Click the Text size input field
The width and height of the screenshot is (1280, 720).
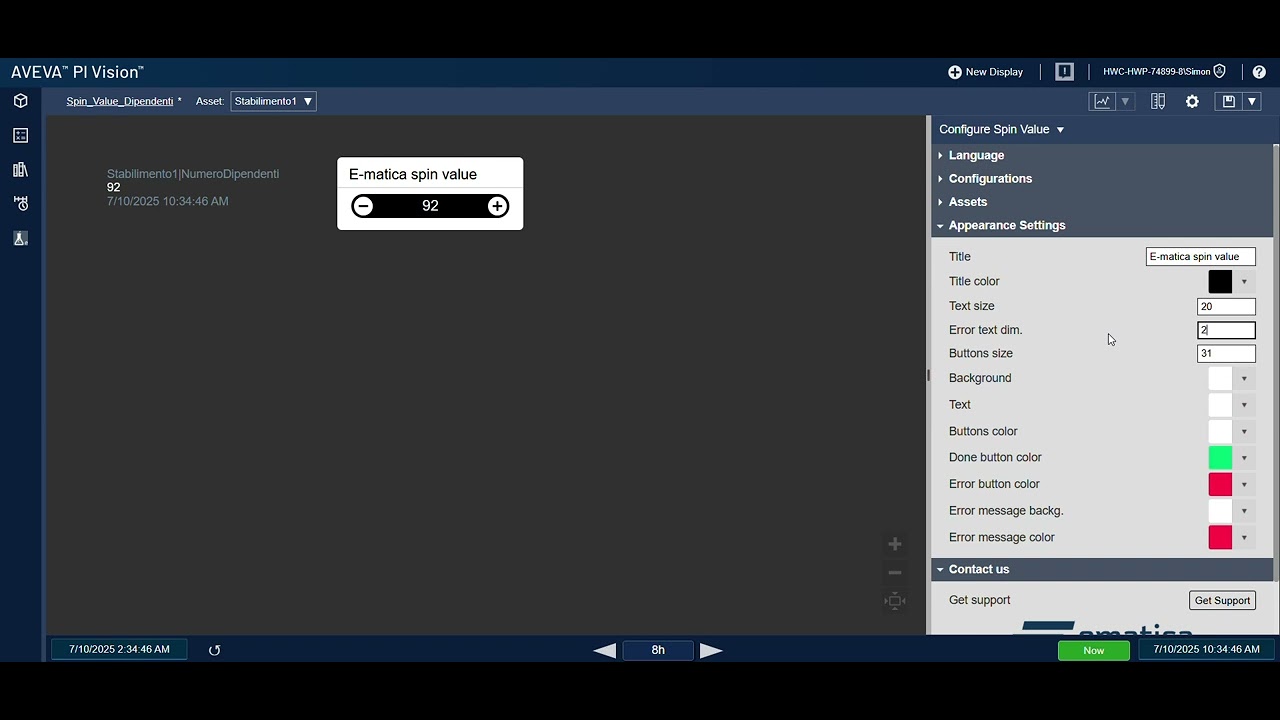1226,306
